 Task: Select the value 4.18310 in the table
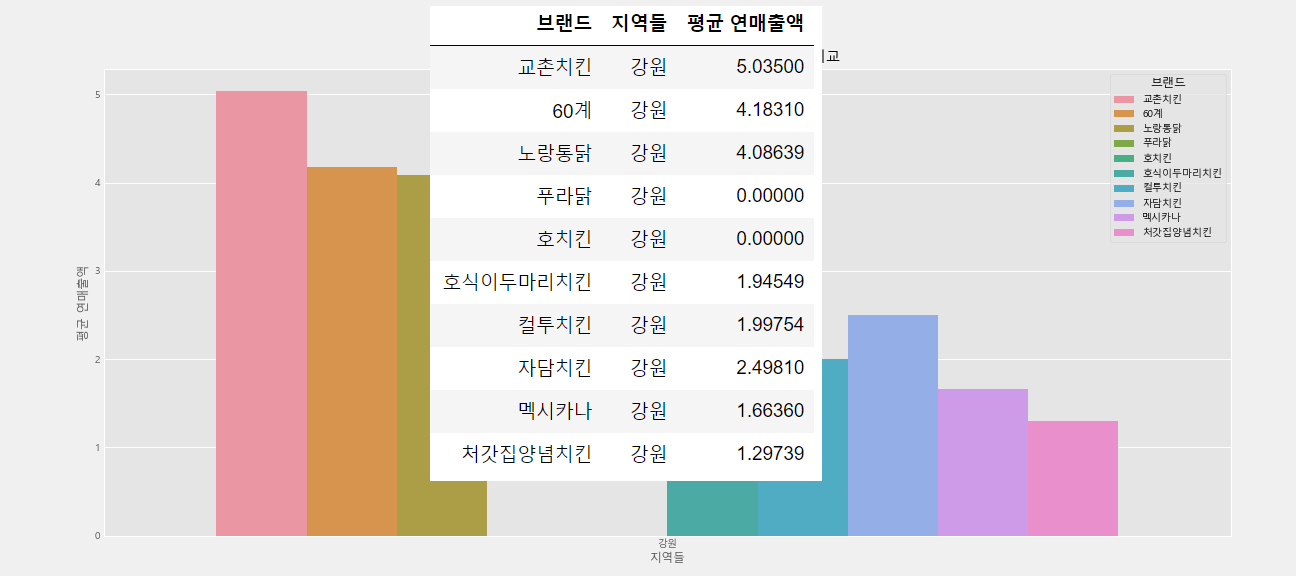[x=770, y=110]
